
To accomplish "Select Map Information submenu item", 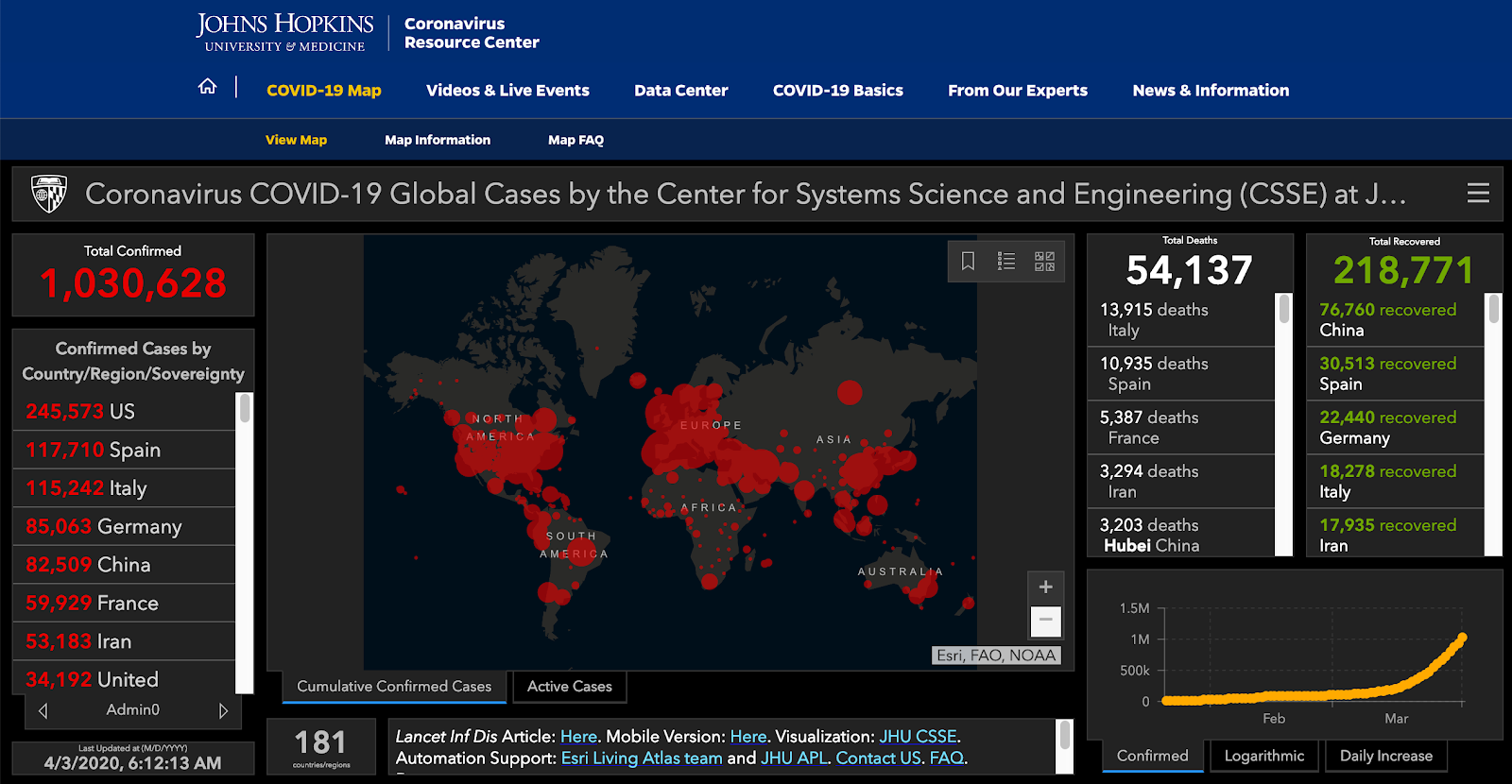I will pyautogui.click(x=438, y=140).
